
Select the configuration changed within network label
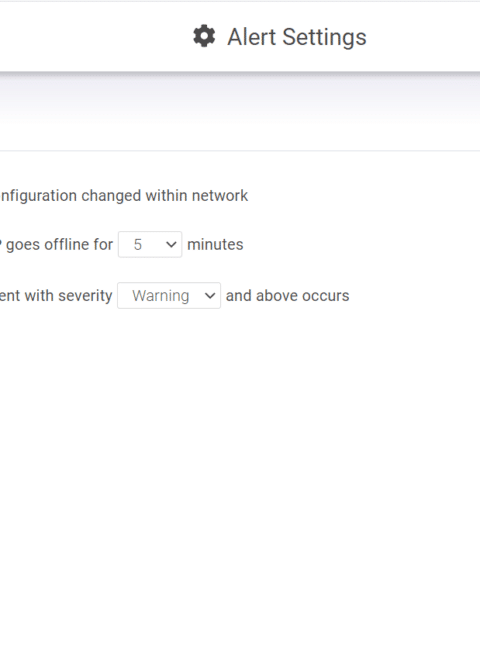(x=124, y=196)
